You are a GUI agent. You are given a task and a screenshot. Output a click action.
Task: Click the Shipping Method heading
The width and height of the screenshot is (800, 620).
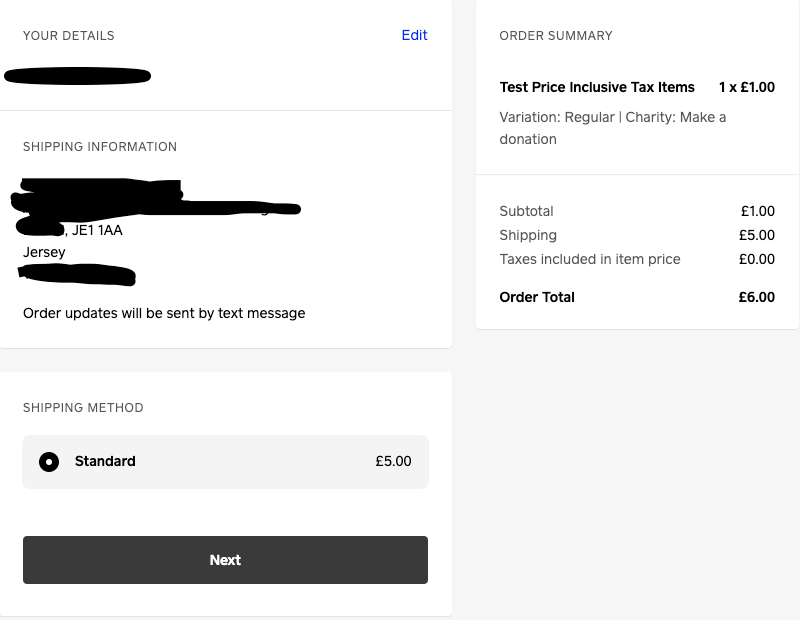point(83,408)
